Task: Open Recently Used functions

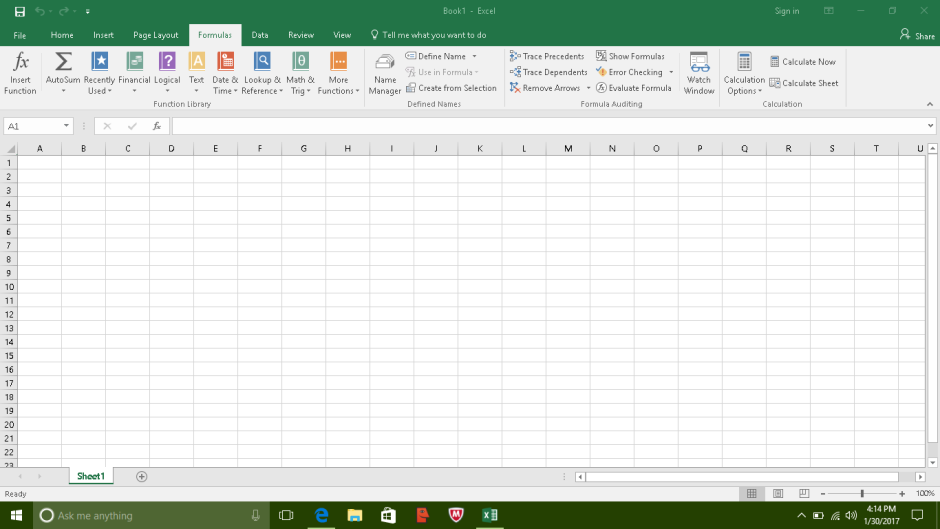Action: [x=99, y=73]
